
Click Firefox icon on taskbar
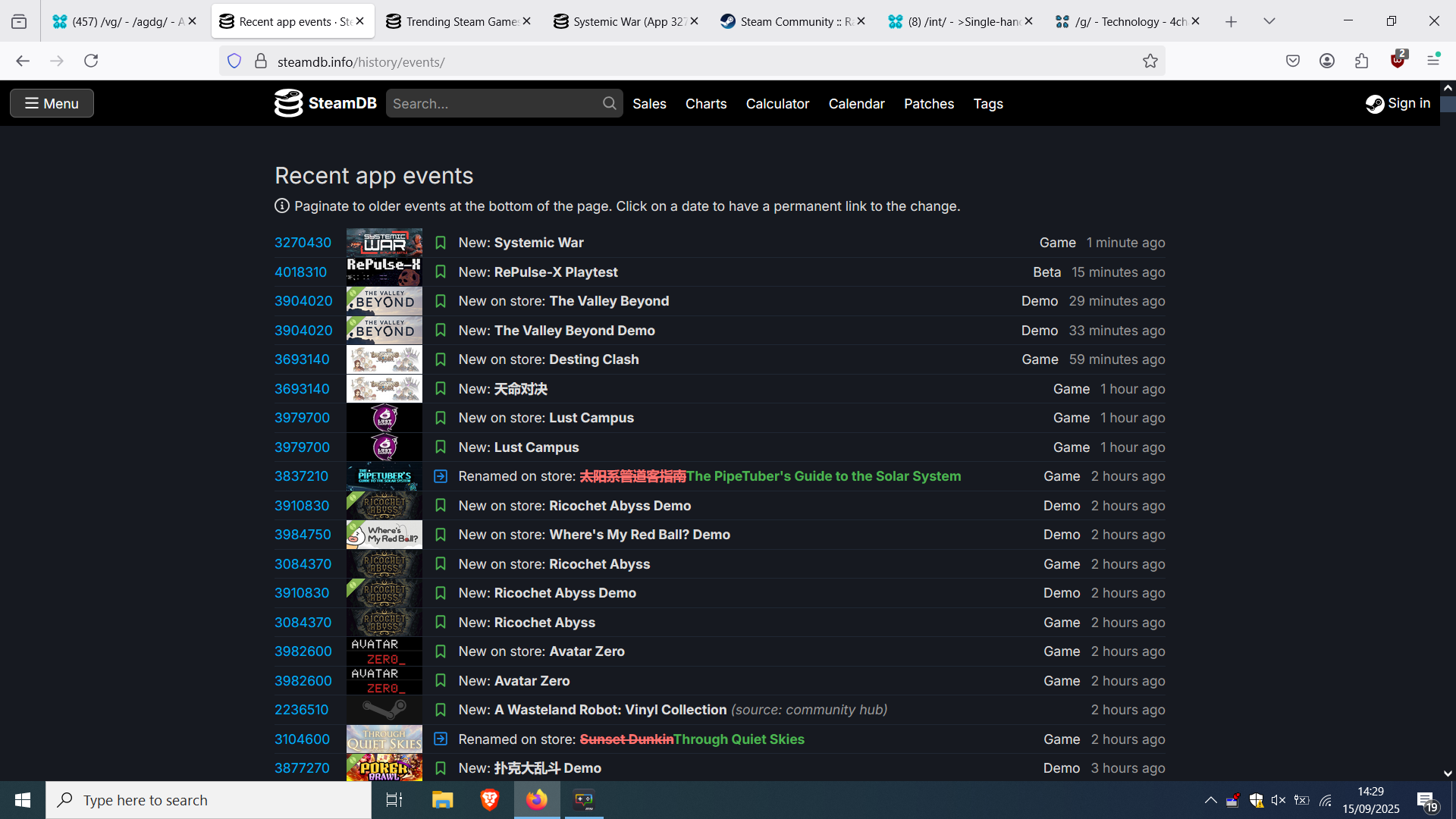point(537,800)
